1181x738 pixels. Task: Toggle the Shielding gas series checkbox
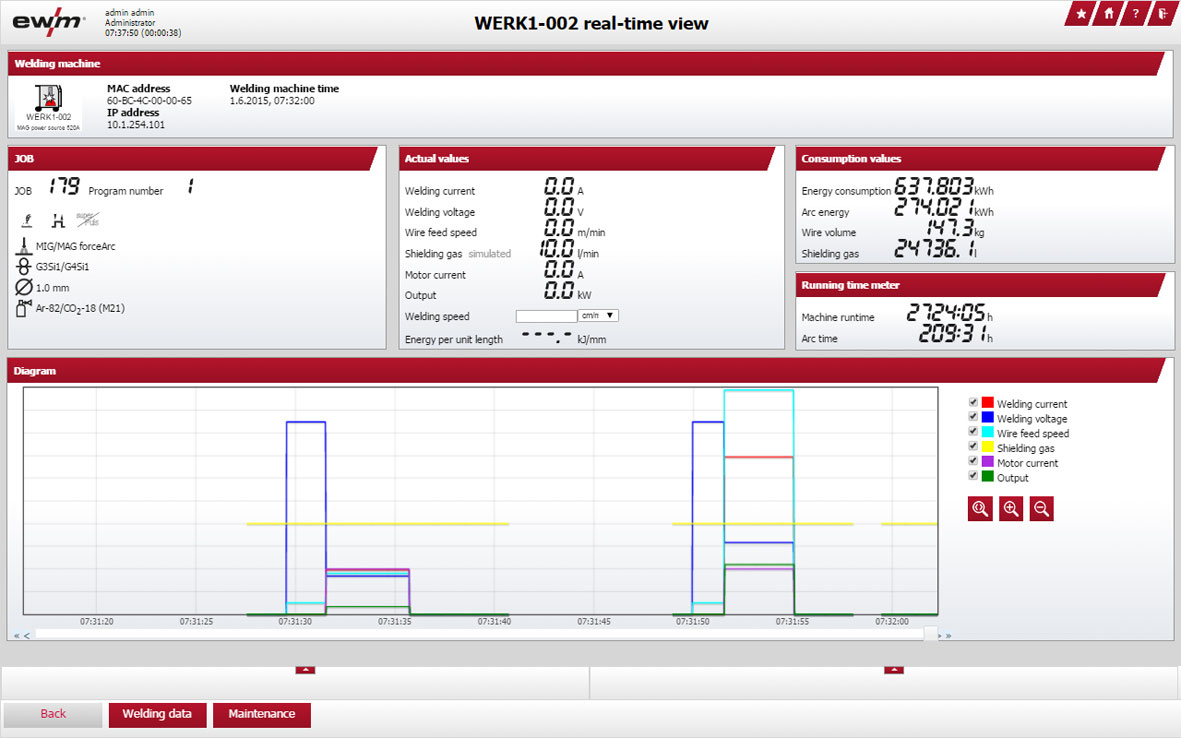coord(973,447)
